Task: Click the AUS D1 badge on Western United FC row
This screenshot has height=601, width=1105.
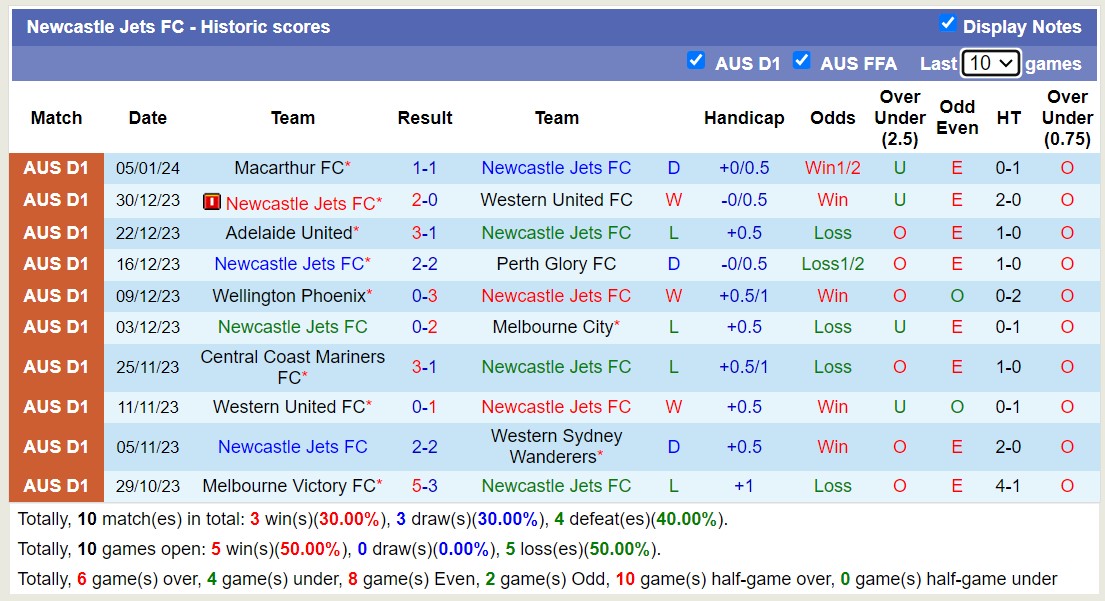Action: pyautogui.click(x=56, y=407)
